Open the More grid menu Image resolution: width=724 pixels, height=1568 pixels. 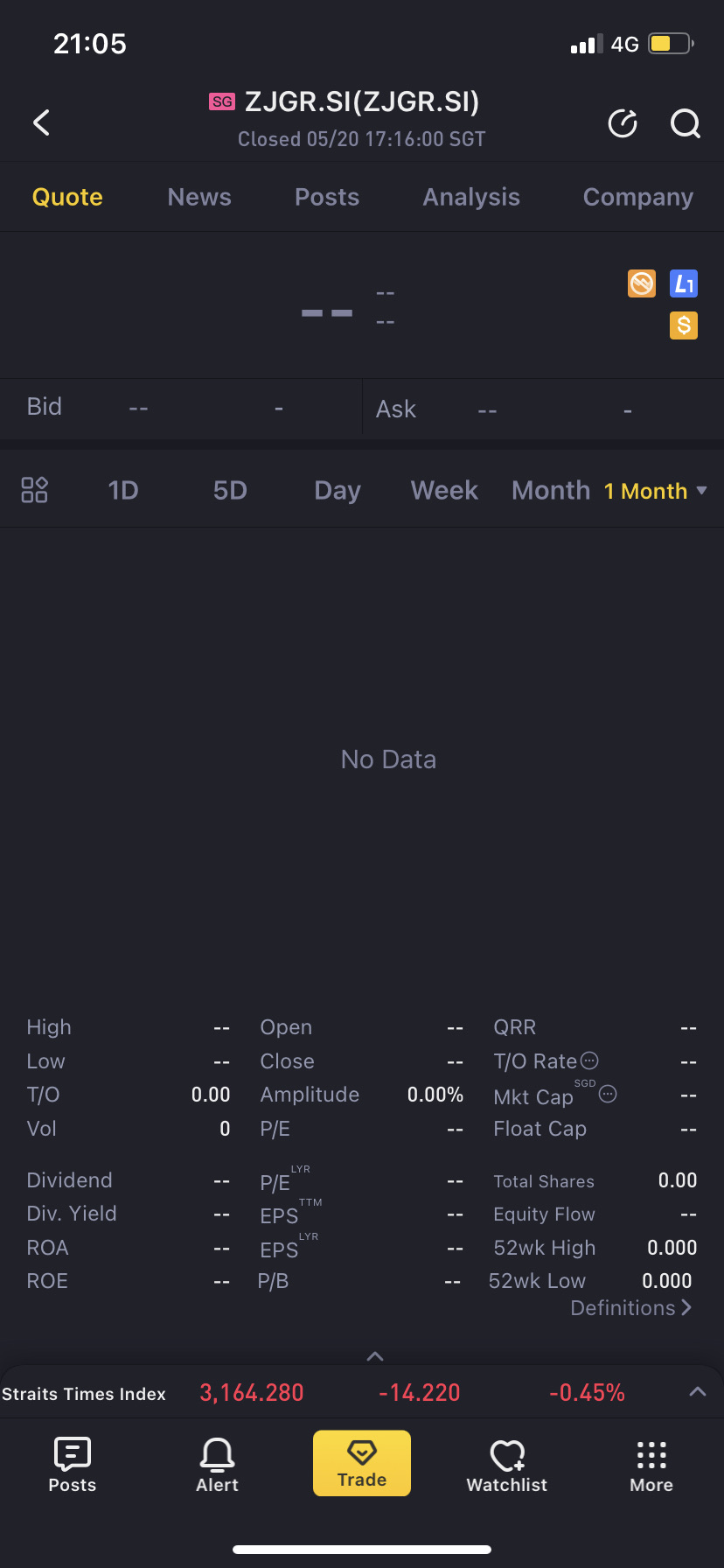point(651,1465)
